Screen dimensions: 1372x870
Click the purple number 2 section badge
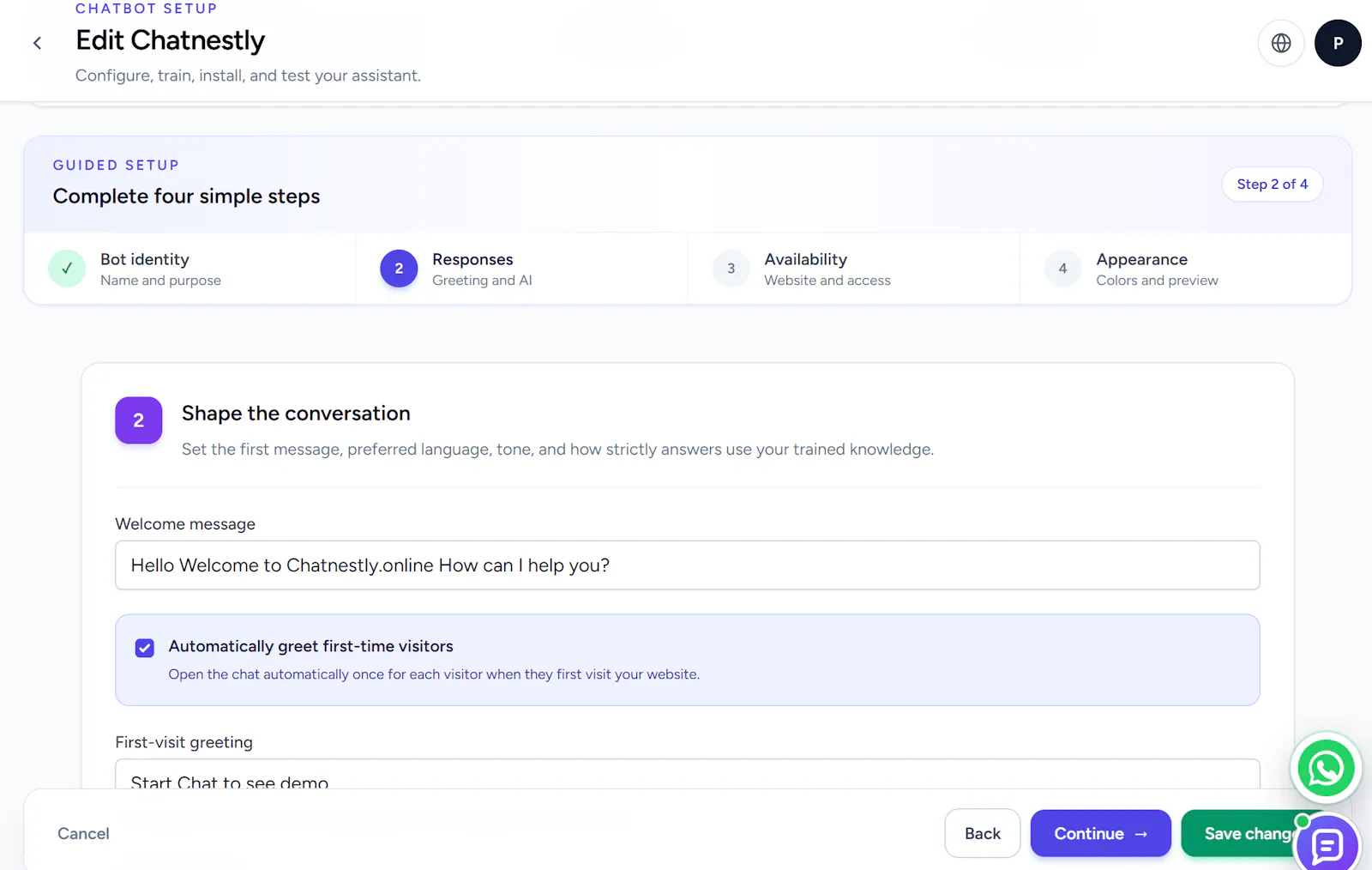pyautogui.click(x=139, y=420)
